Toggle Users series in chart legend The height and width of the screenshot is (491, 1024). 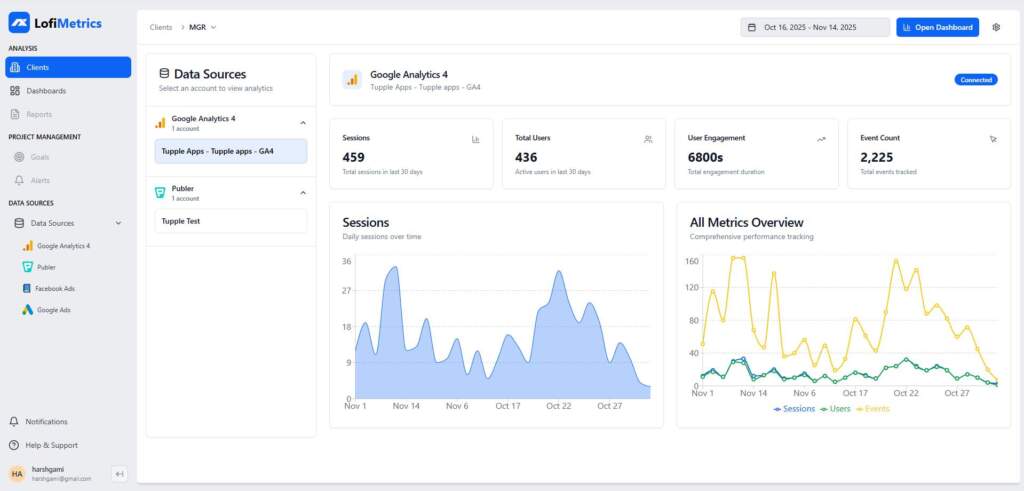[837, 408]
